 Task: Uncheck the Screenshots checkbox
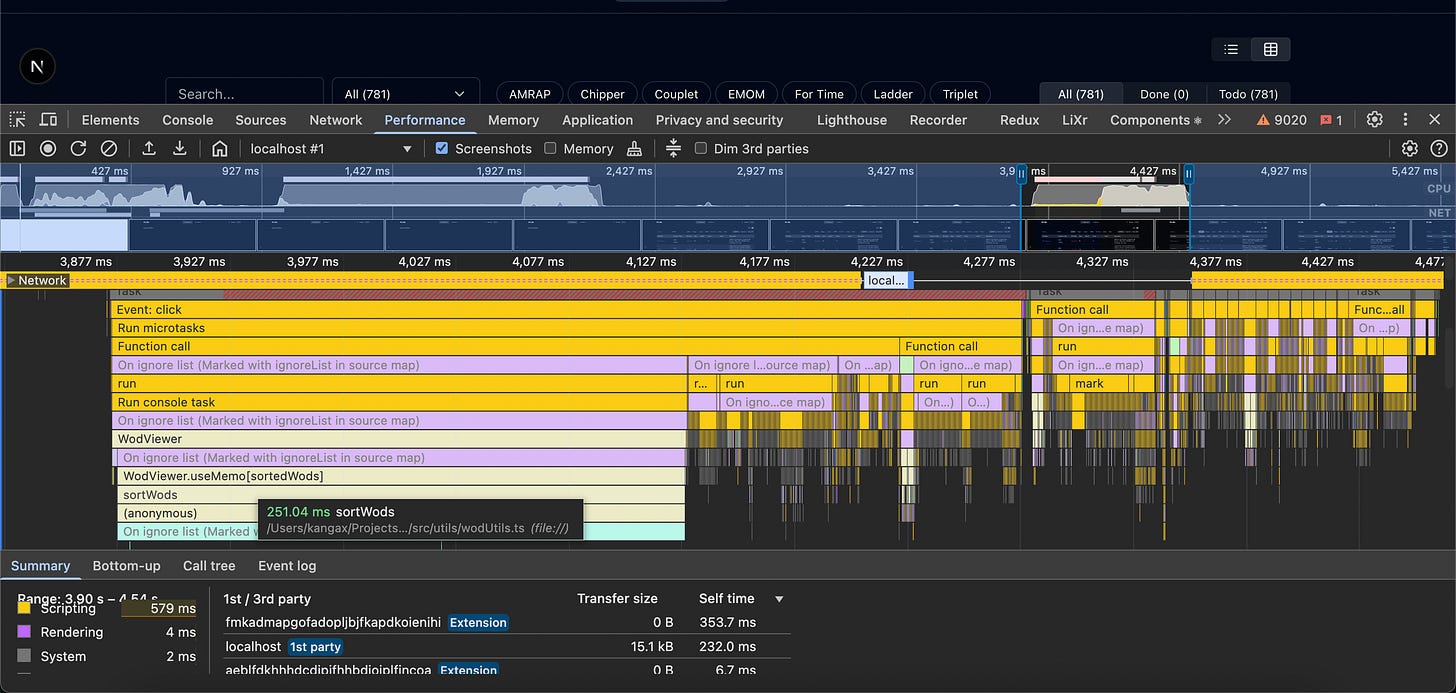pos(442,148)
